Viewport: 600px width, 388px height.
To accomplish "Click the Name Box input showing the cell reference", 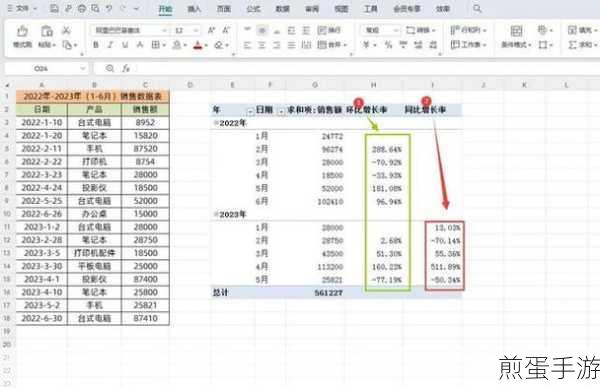I will tap(41, 68).
